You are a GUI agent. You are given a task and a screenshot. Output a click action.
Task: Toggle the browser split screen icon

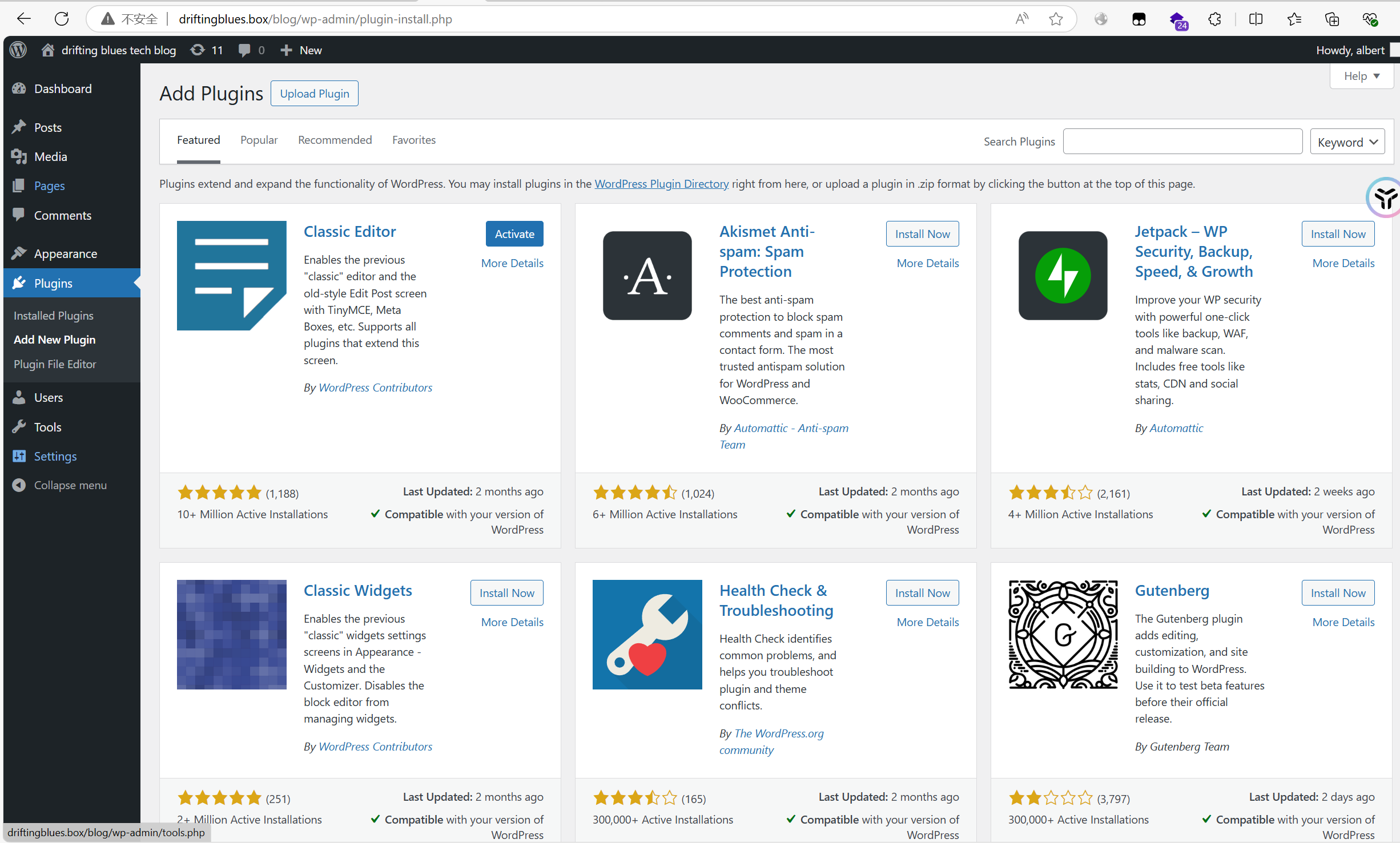pos(1256,19)
